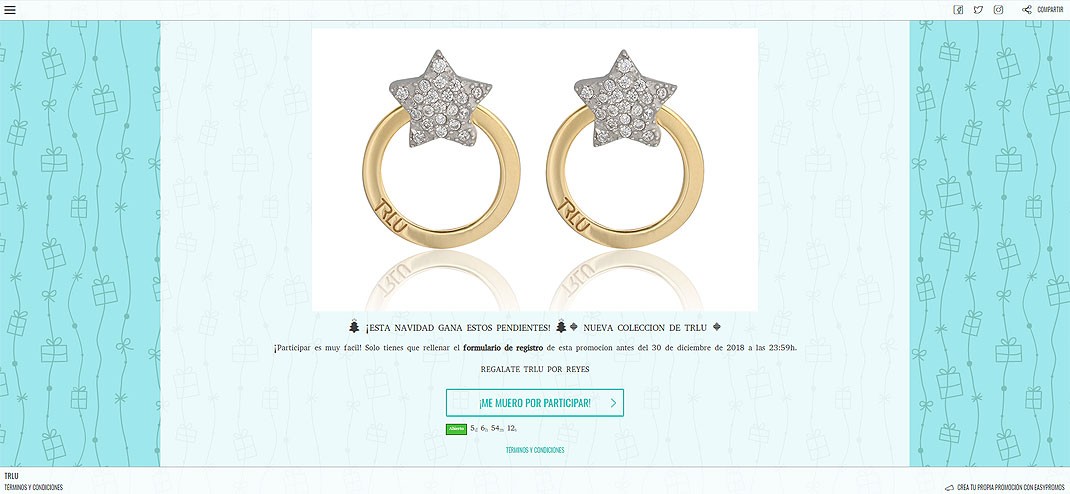Click the Compartir label
1070x494 pixels.
click(x=1050, y=10)
